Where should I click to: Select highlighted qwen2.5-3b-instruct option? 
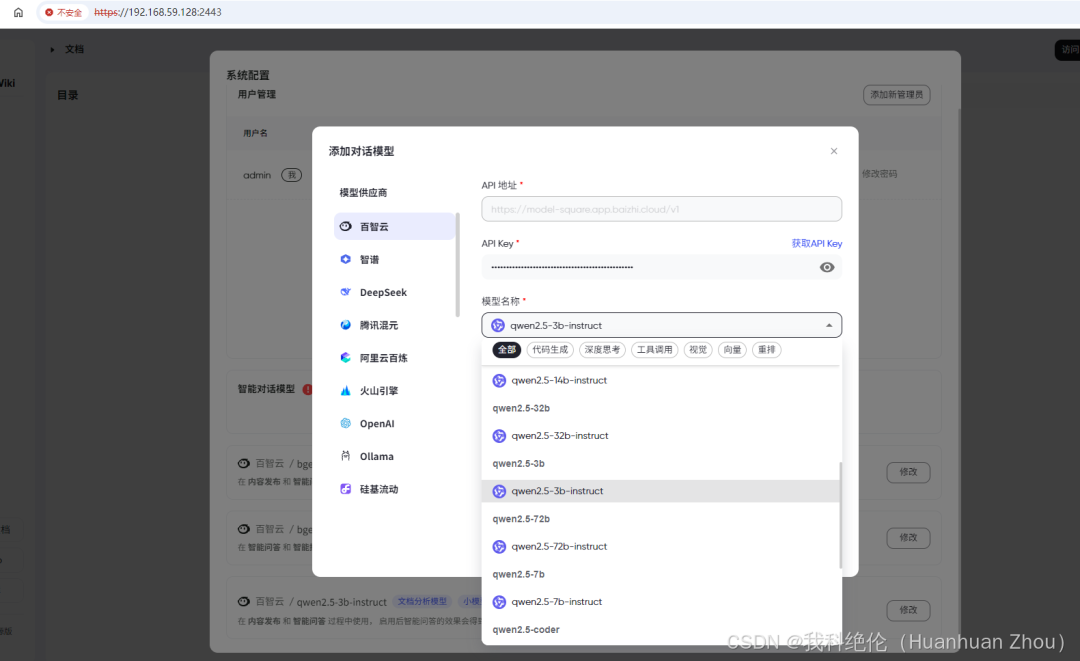661,491
